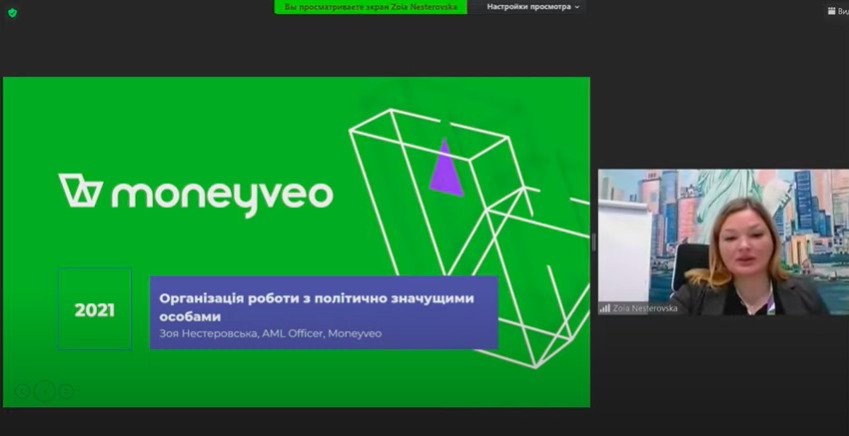Click the green encryption shield icon
849x436 pixels.
point(12,12)
